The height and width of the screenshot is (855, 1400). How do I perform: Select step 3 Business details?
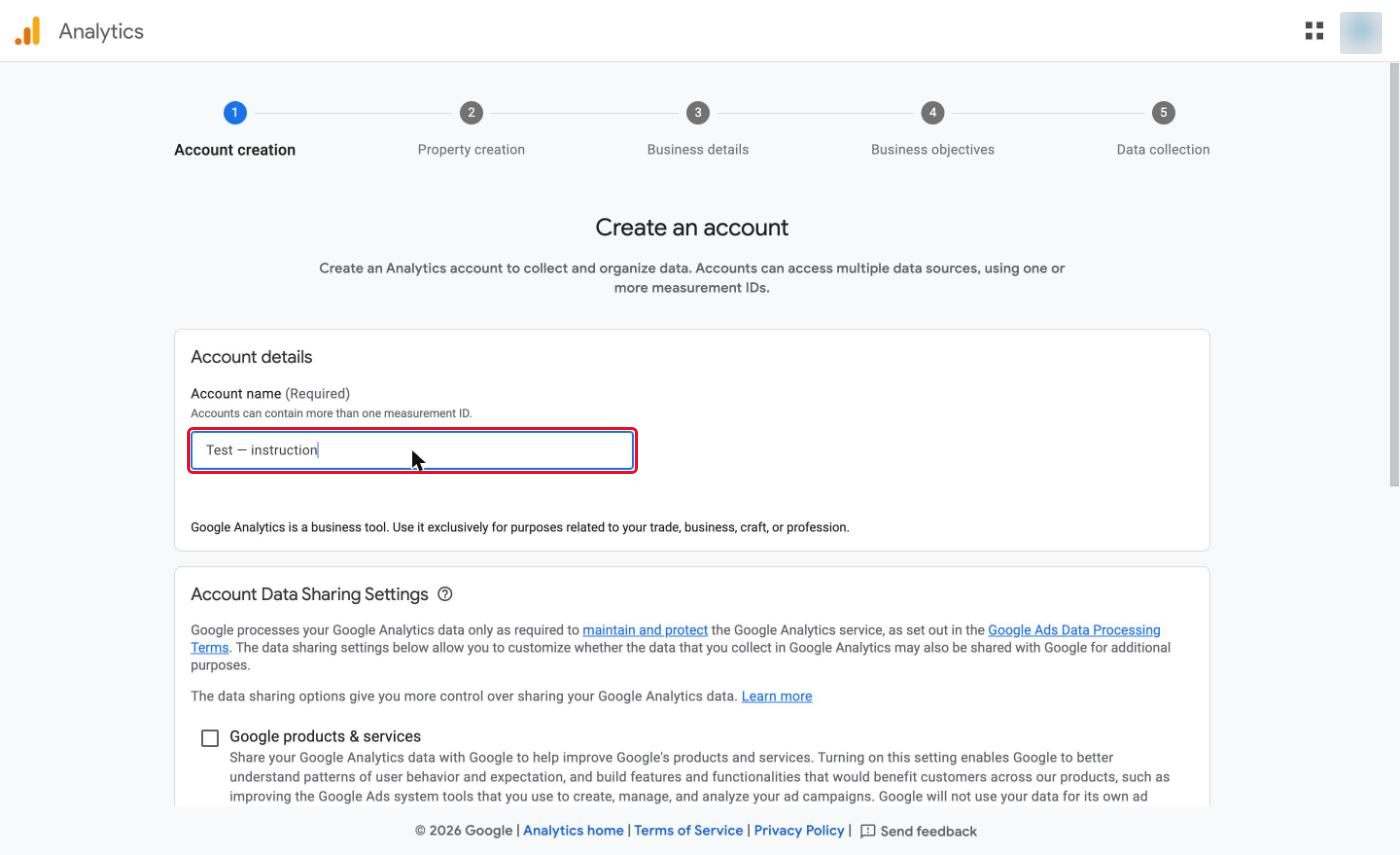698,113
